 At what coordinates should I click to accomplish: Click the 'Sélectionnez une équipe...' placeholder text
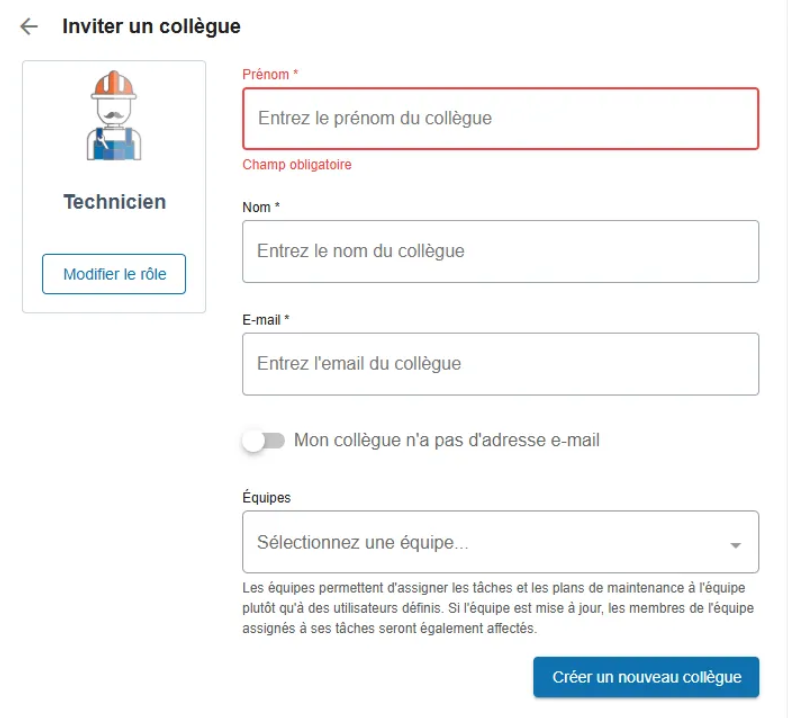click(x=362, y=542)
